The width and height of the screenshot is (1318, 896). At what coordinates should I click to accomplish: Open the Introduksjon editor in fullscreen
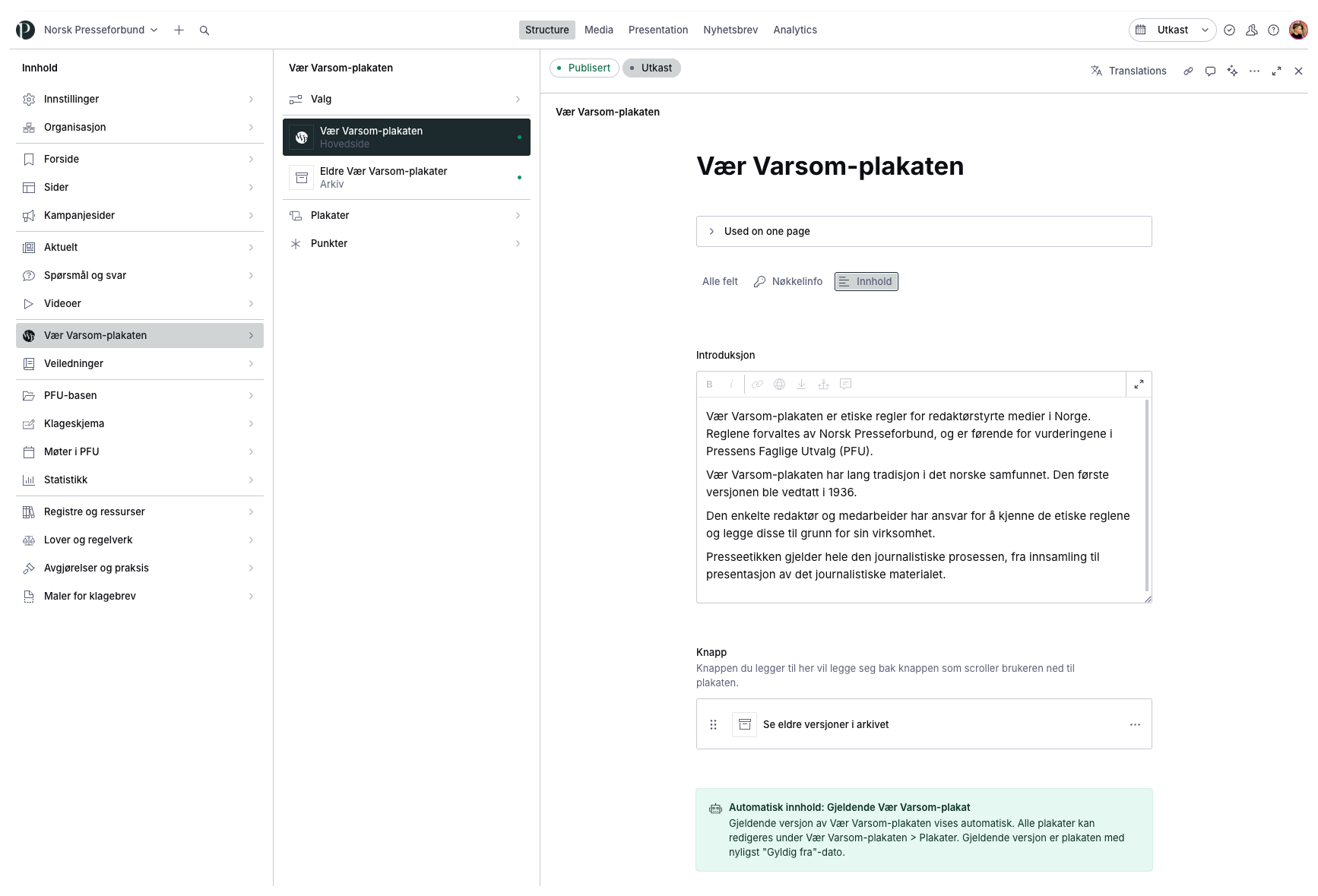coord(1139,385)
